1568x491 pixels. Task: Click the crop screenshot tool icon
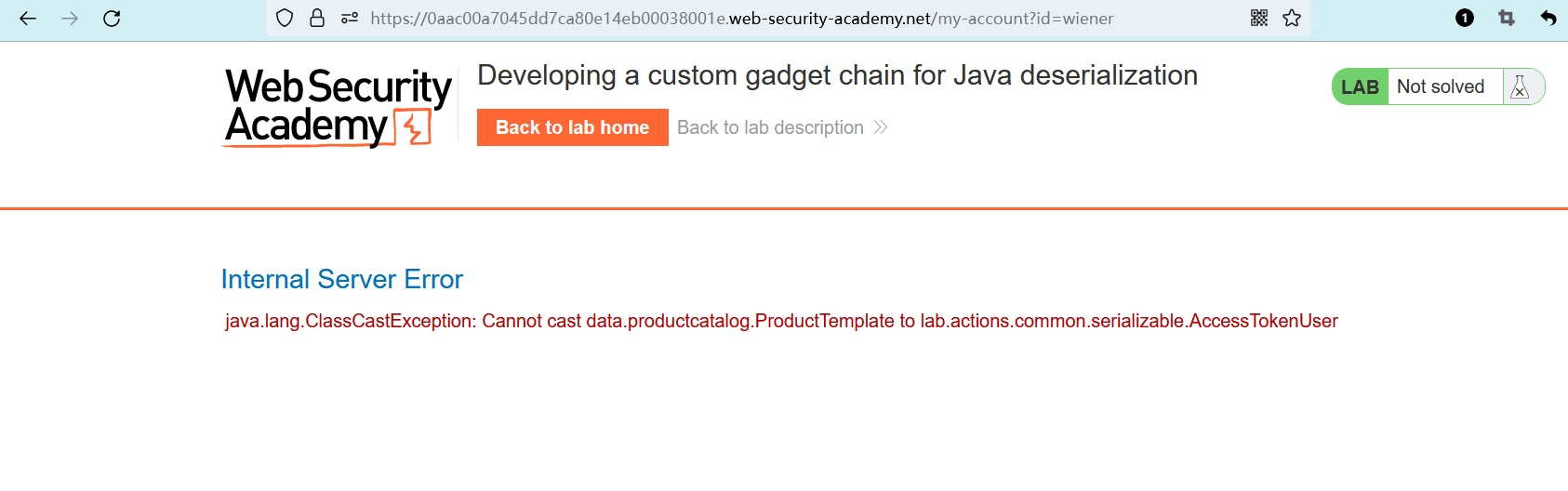(x=1507, y=19)
